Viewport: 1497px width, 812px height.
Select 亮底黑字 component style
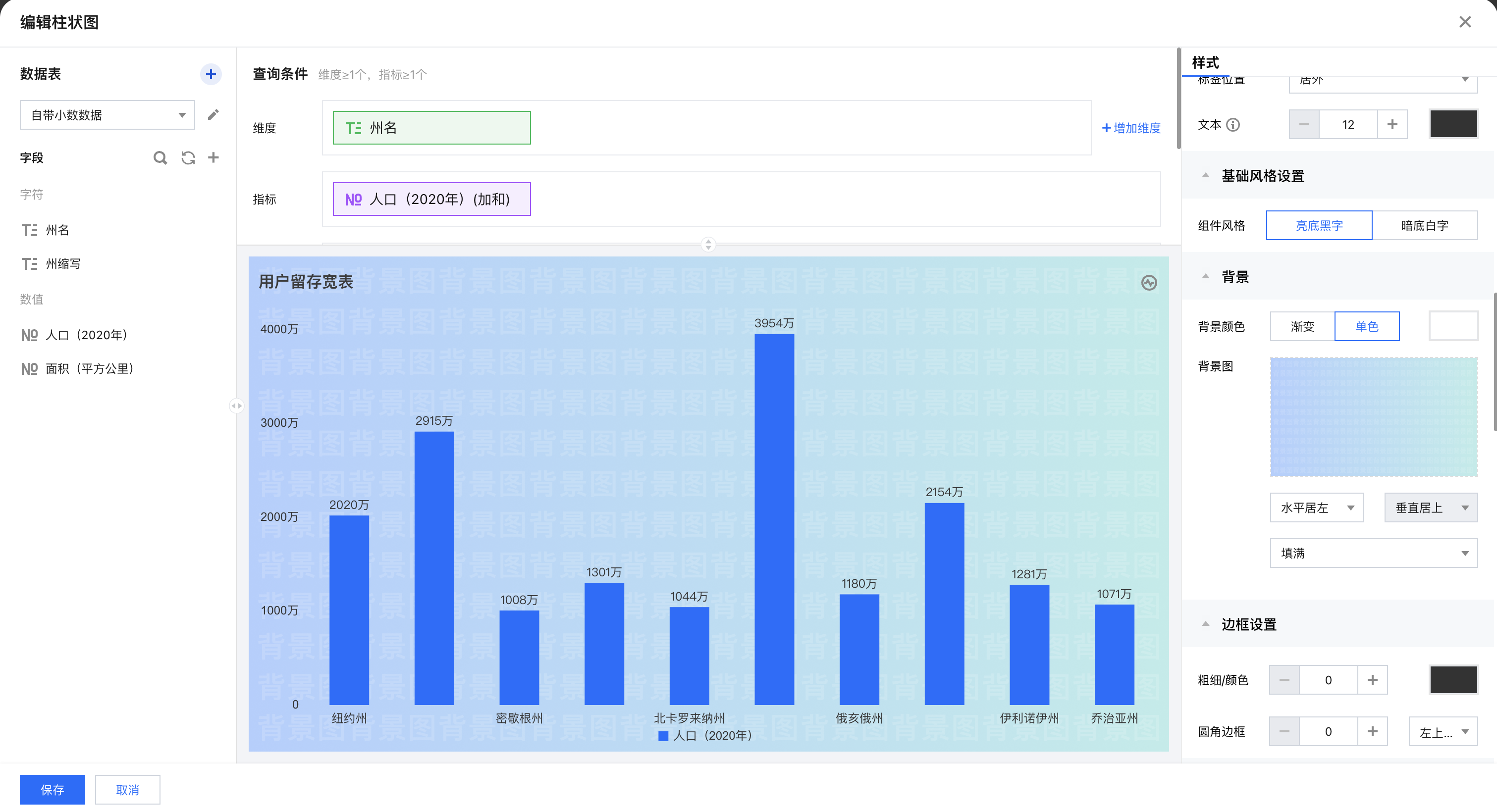click(x=1319, y=225)
